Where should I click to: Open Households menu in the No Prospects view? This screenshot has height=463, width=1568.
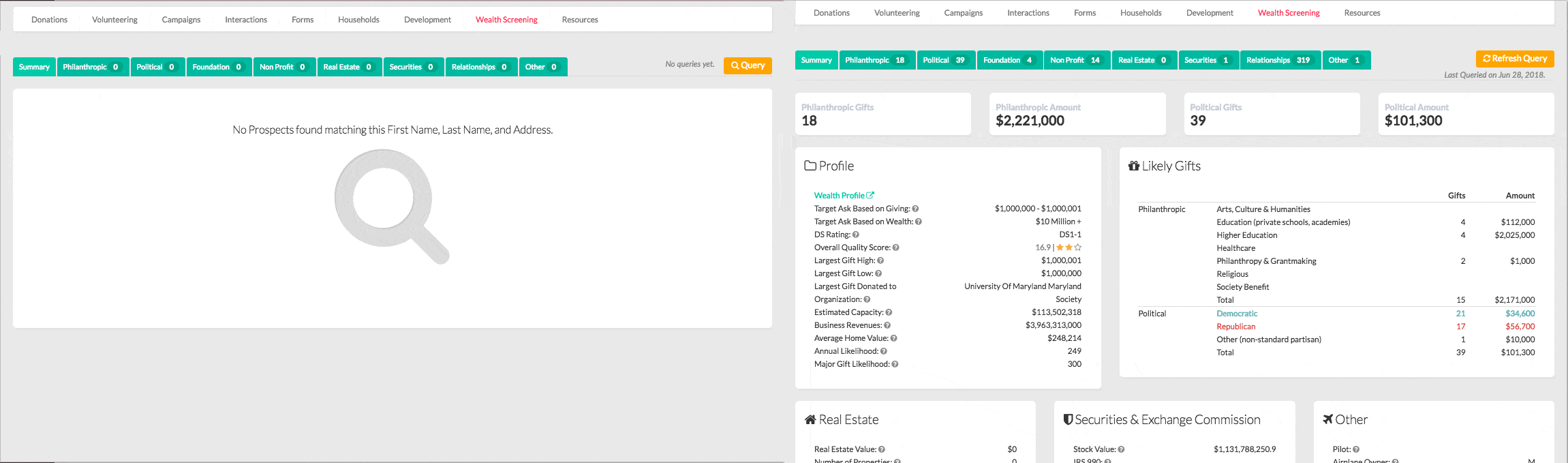358,20
